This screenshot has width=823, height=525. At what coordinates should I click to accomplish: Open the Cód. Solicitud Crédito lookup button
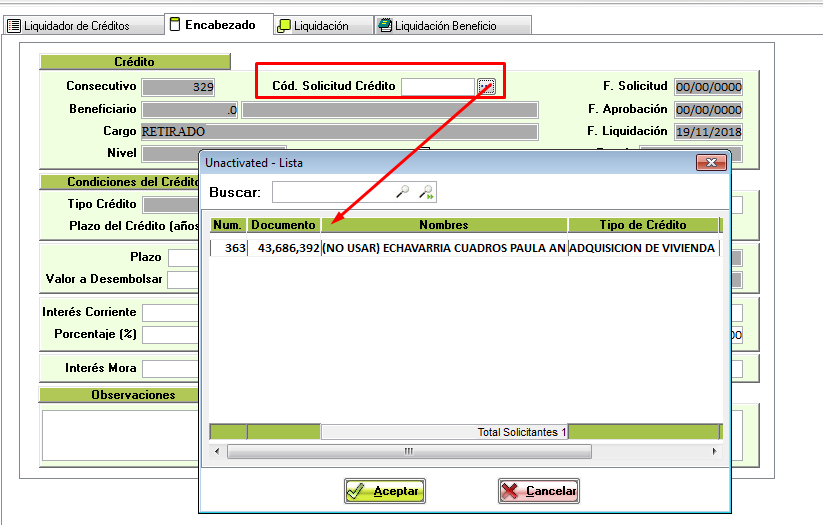[x=486, y=87]
